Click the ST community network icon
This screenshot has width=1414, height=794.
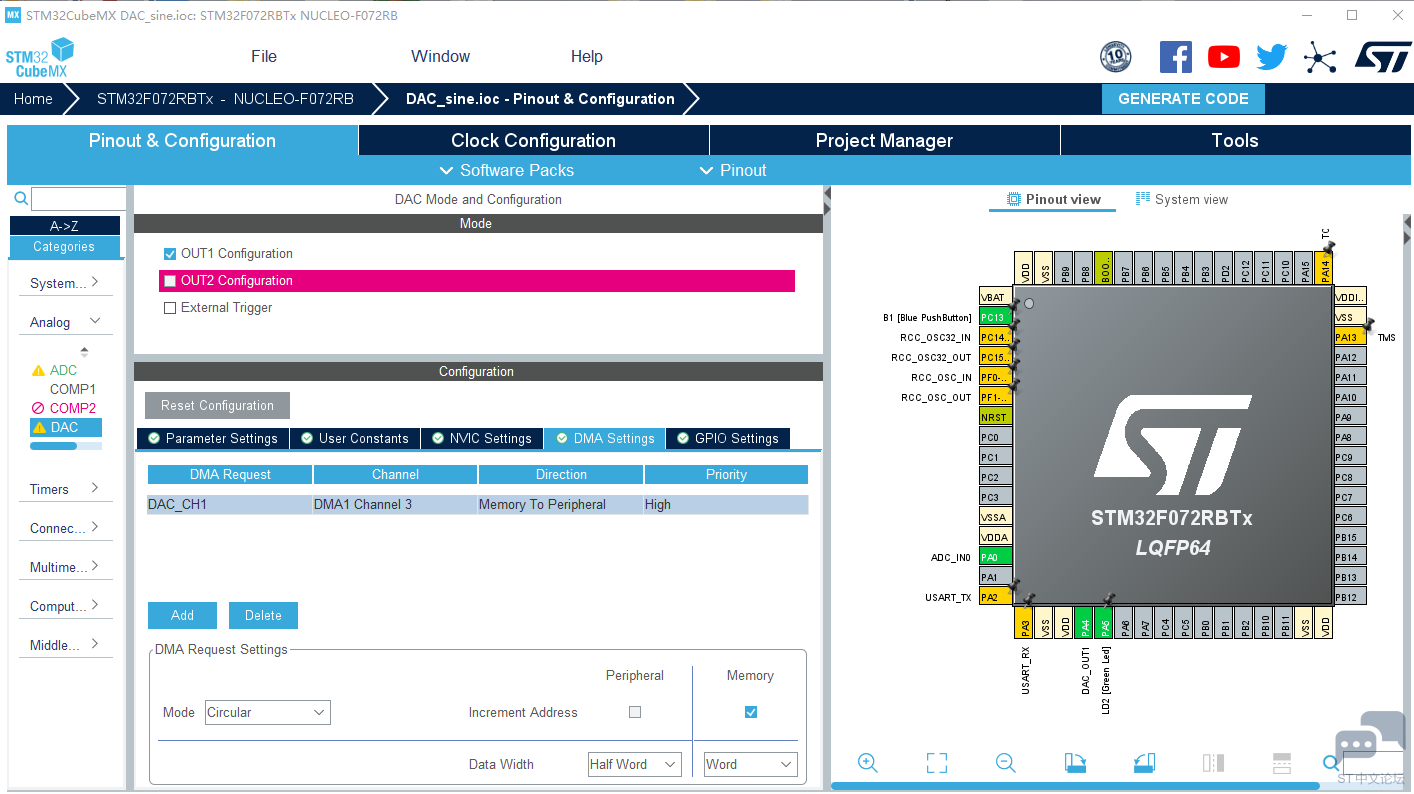coord(1320,57)
